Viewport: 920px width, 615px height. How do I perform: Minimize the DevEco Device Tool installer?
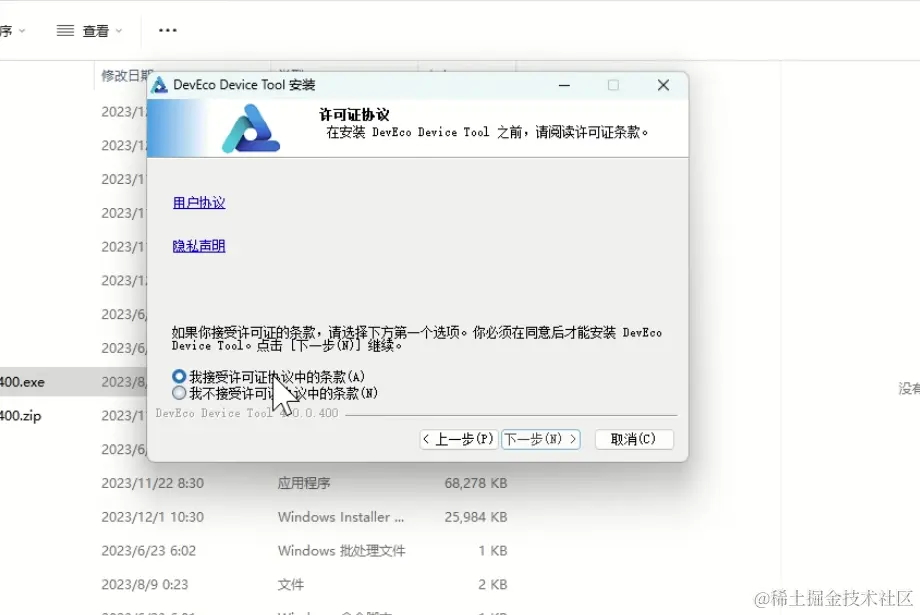pyautogui.click(x=564, y=86)
